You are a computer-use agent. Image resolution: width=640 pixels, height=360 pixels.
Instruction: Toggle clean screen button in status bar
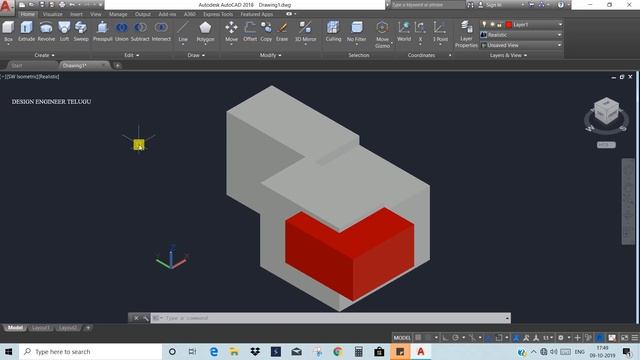coord(624,338)
